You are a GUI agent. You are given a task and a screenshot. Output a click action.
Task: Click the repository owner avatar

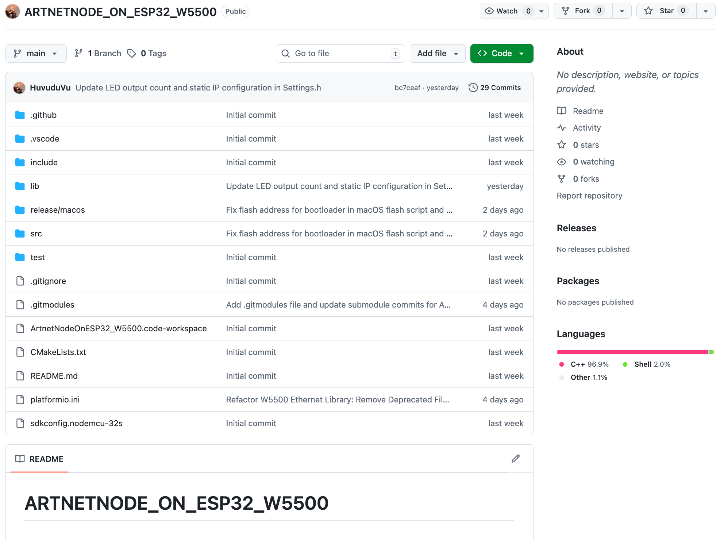pyautogui.click(x=12, y=12)
